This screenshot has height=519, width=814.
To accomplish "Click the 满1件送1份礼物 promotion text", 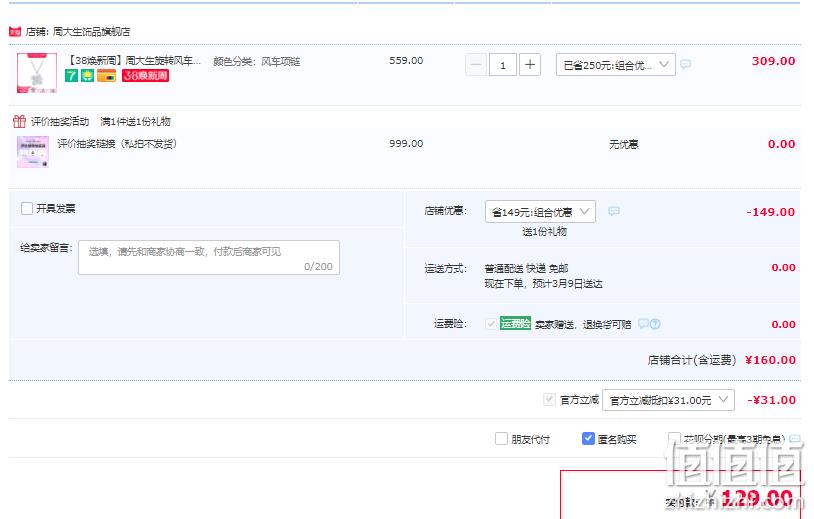I will coord(135,122).
